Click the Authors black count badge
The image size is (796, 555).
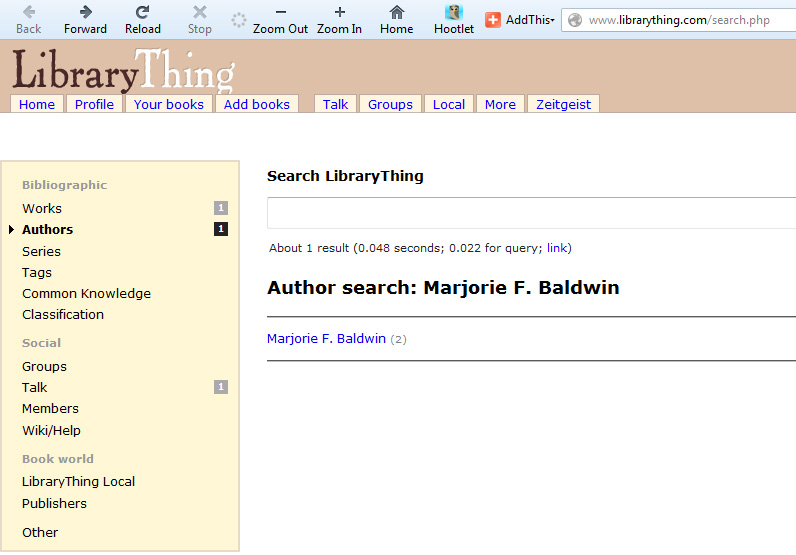(x=221, y=229)
